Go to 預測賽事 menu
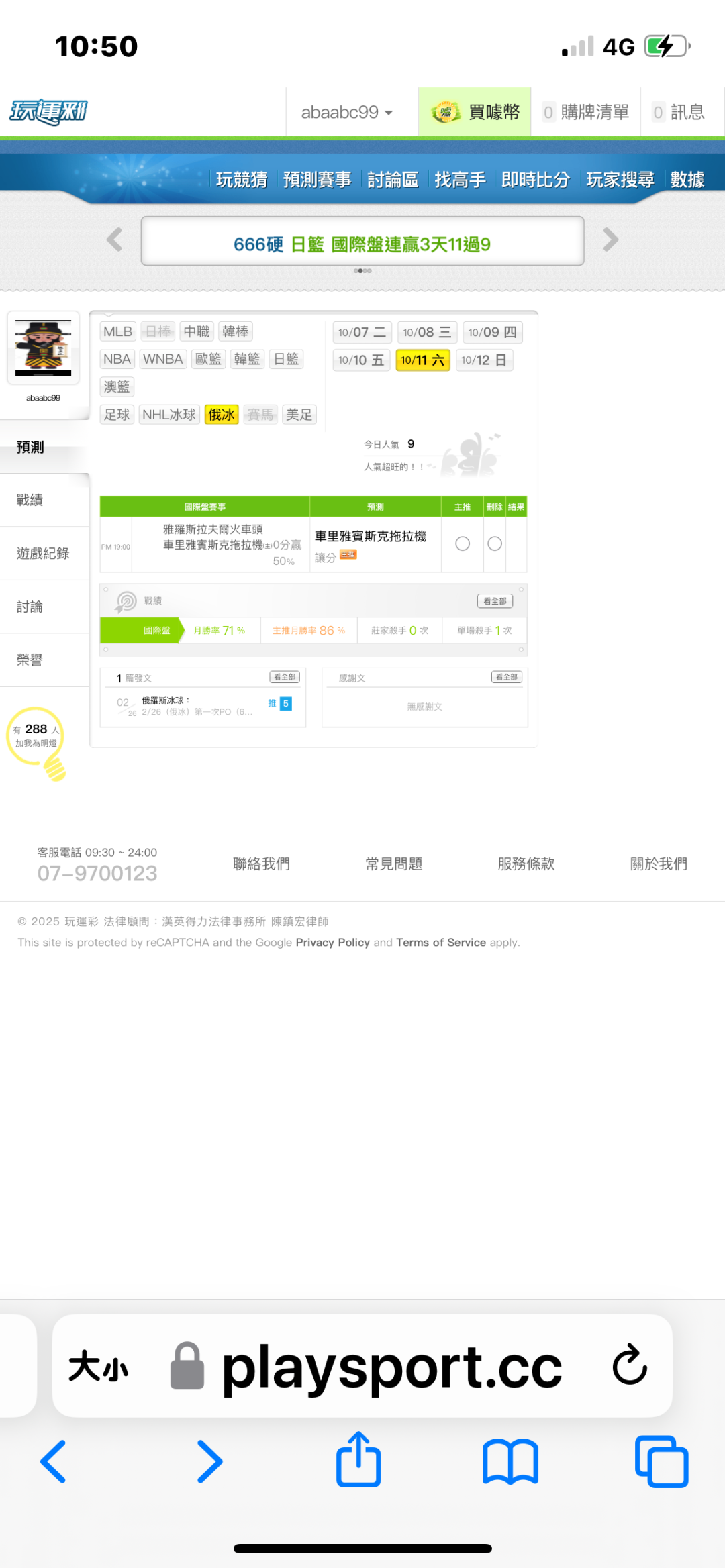Screen dimensions: 725x1568 tap(318, 180)
